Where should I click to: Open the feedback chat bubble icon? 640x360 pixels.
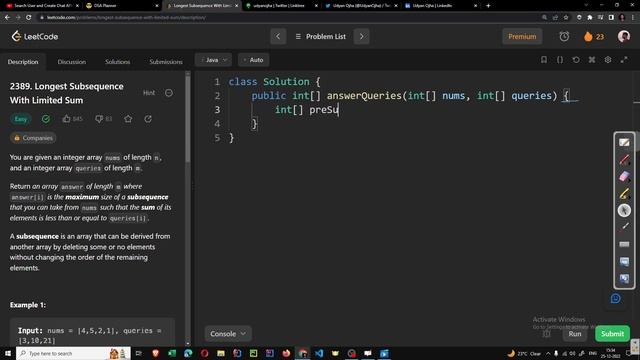[616, 298]
